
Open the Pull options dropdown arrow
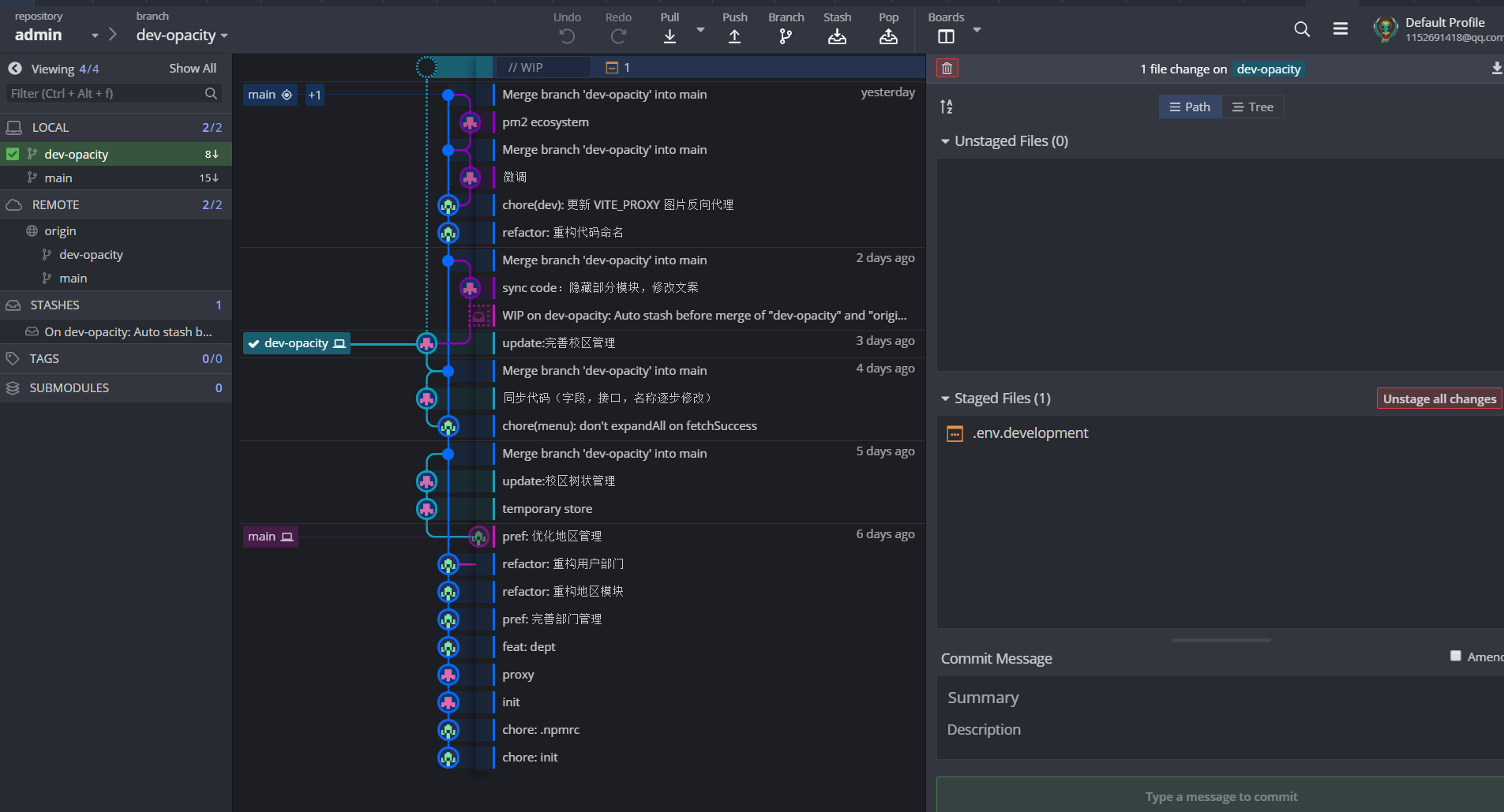(700, 30)
